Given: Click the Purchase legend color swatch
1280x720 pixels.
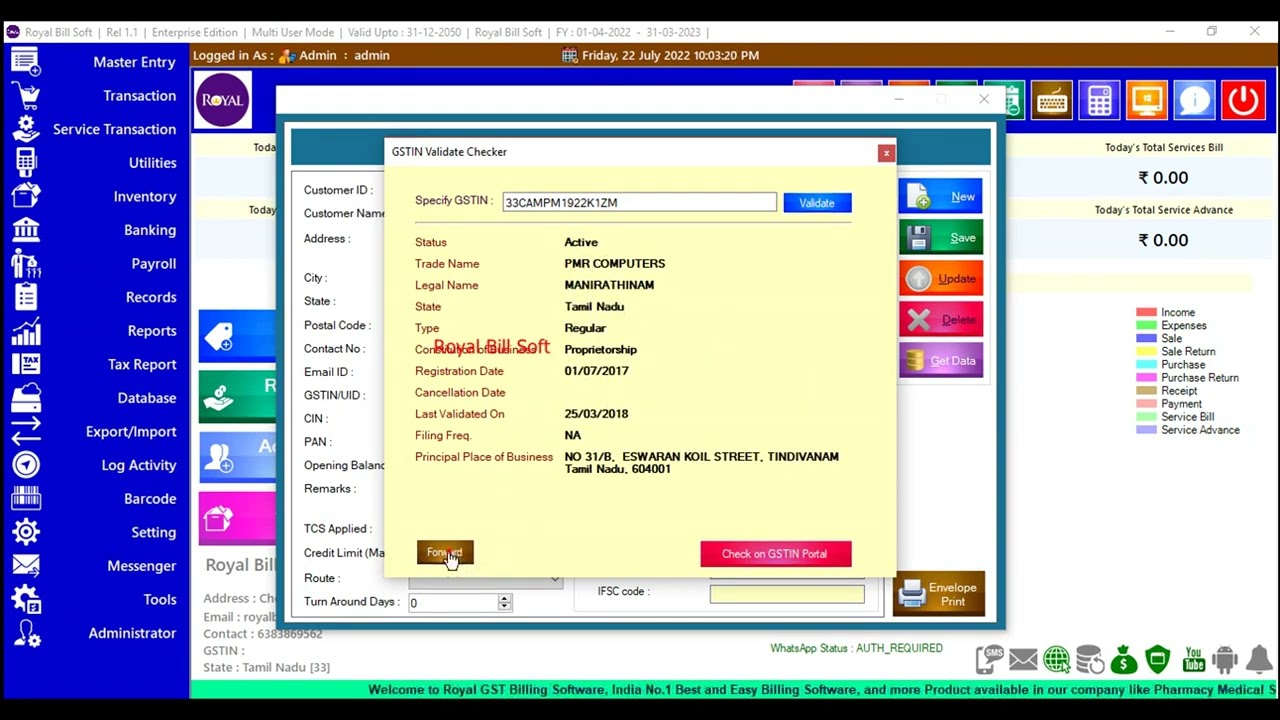Looking at the screenshot, I should point(1146,365).
